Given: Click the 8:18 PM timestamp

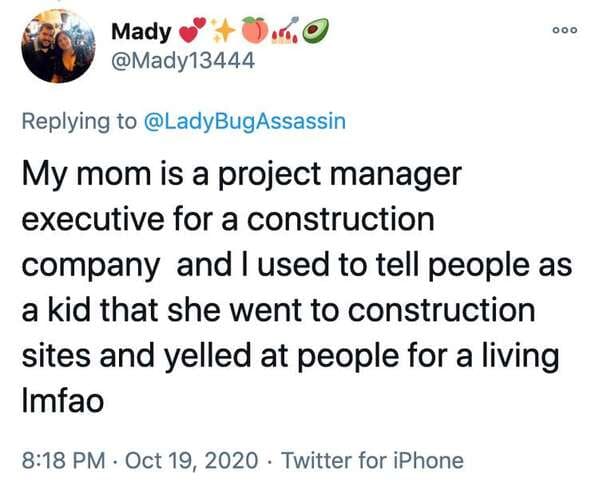Looking at the screenshot, I should 63,460.
